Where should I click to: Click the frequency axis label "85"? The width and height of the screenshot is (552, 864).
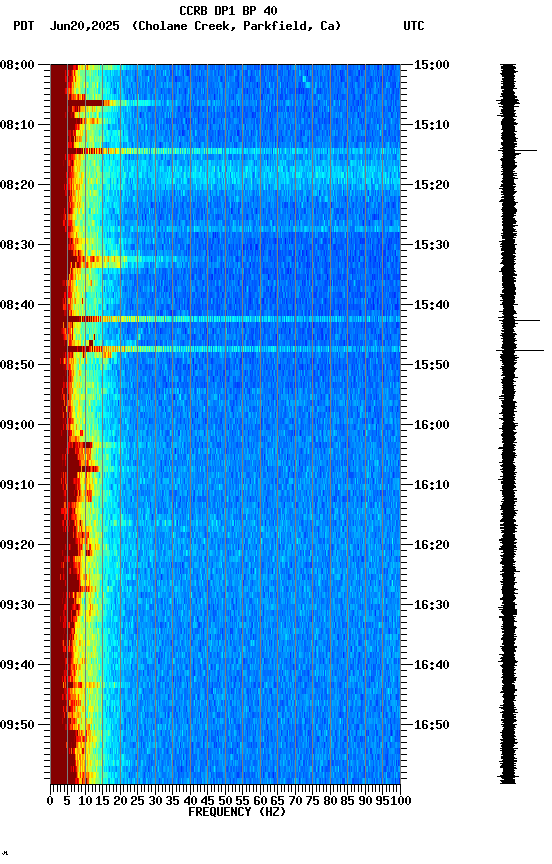click(x=348, y=801)
